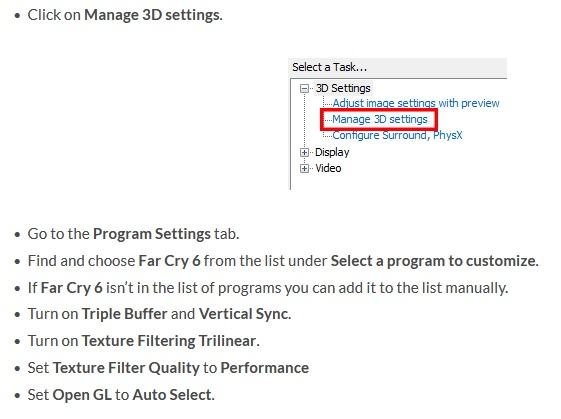
Task: Click the bold Vertical Sync text
Action: click(245, 314)
